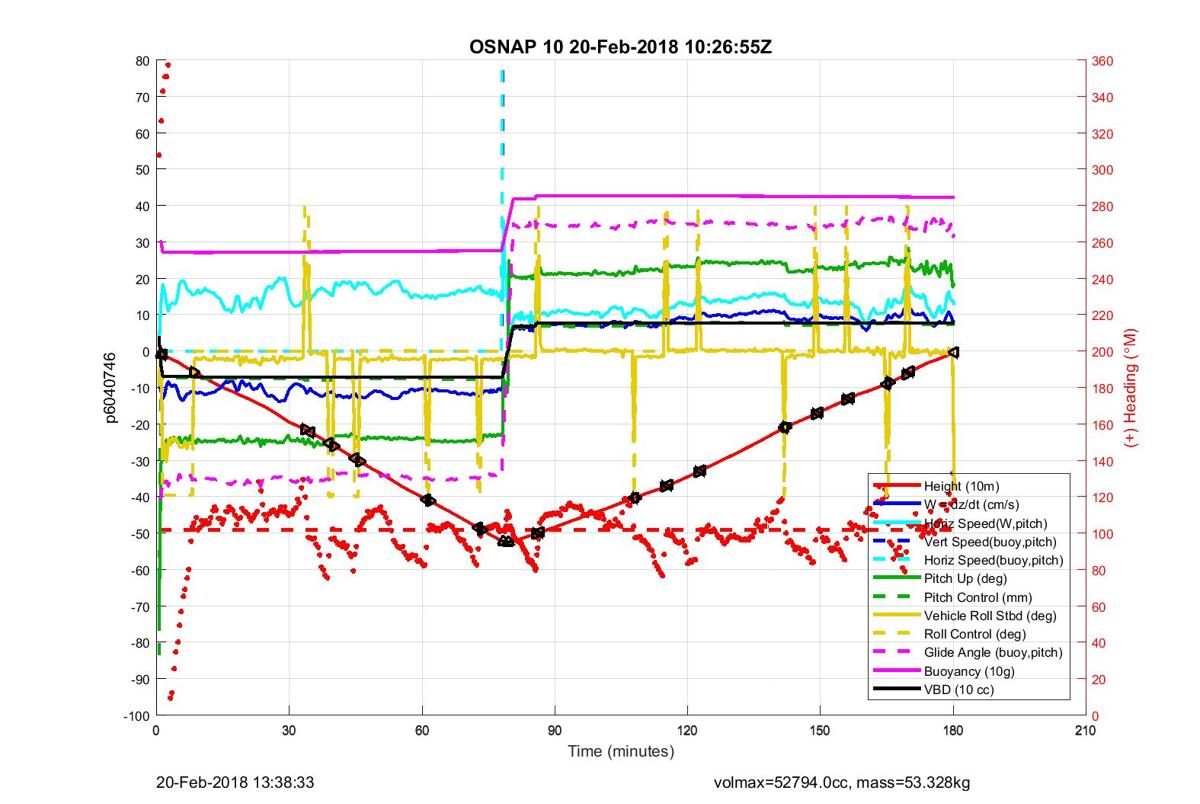
Task: Select the "340" heading tick label
Action: pyautogui.click(x=1103, y=97)
